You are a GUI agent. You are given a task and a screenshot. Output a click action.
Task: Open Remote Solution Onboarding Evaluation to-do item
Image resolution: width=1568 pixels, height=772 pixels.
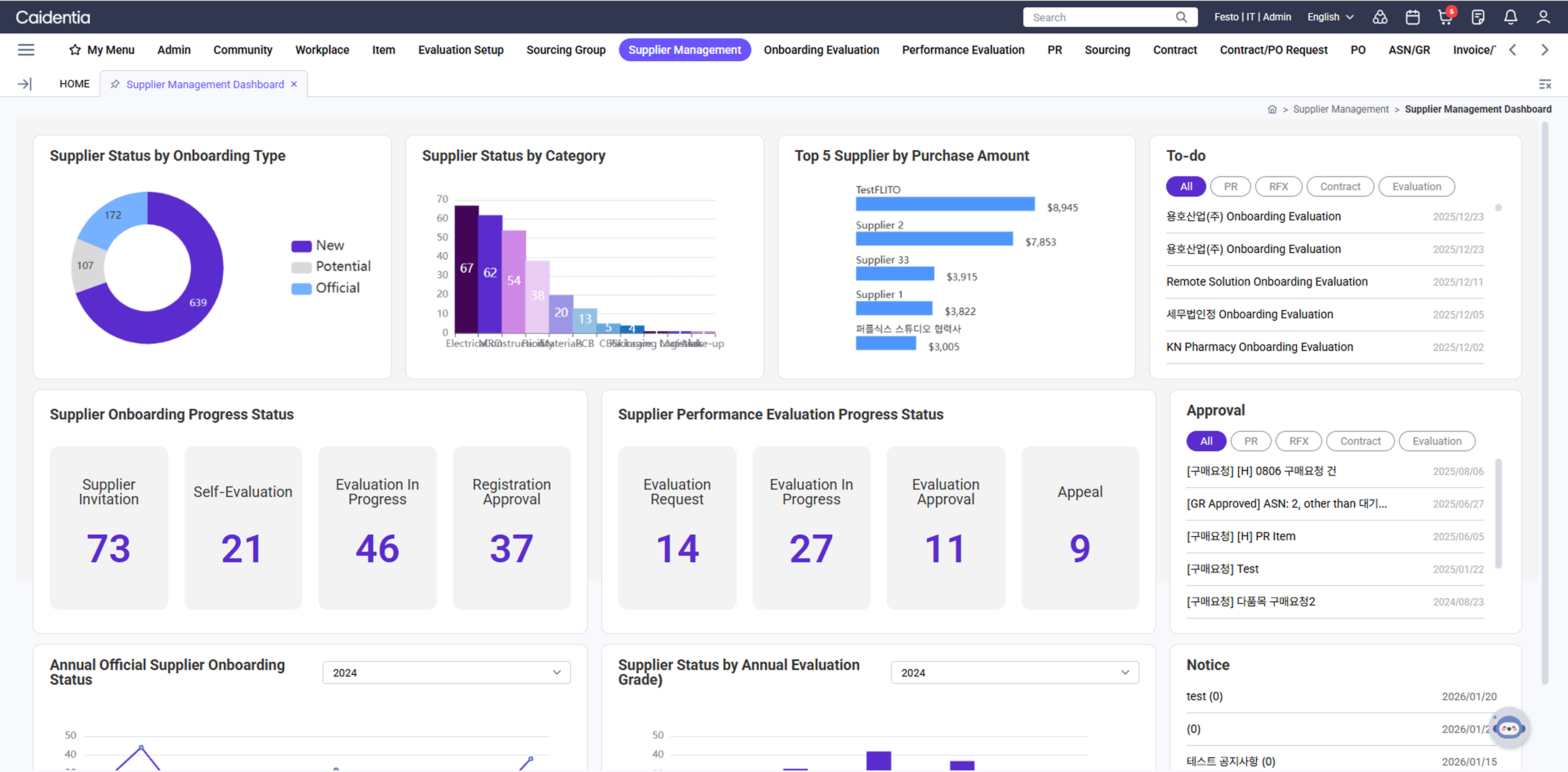coord(1266,281)
